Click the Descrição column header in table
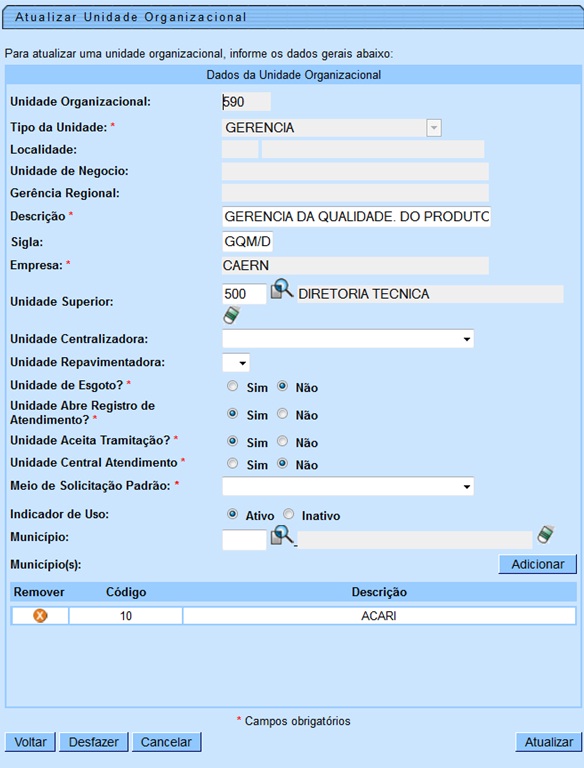Screen dimensions: 584x768 coord(379,592)
